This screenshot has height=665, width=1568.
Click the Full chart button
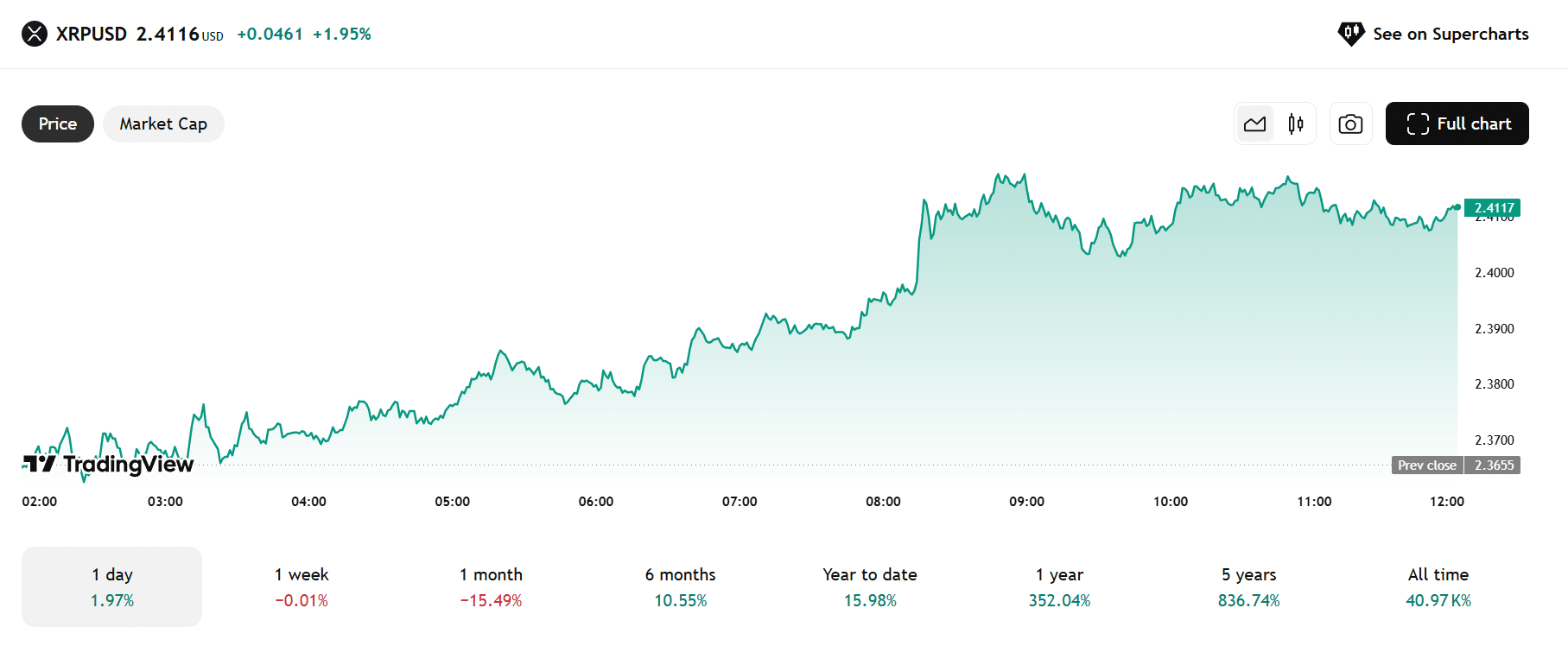(1457, 123)
